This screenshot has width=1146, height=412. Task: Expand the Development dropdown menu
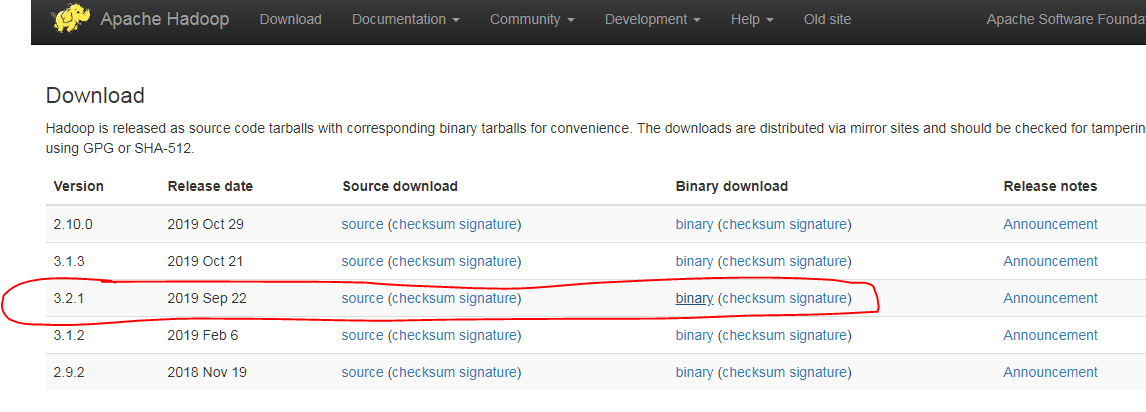(x=653, y=20)
